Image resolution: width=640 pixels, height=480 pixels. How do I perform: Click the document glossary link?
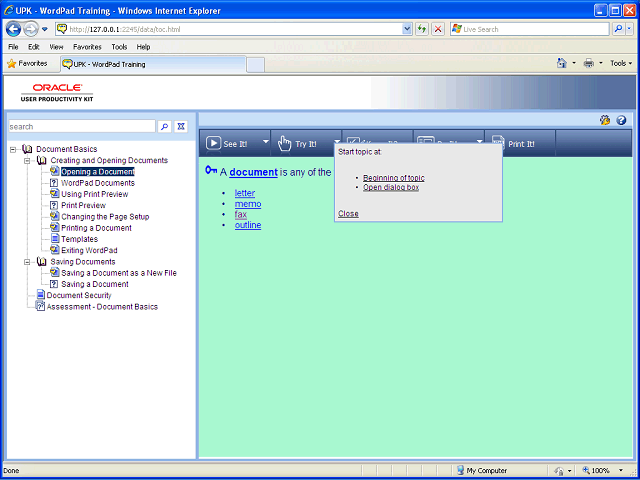click(x=253, y=172)
